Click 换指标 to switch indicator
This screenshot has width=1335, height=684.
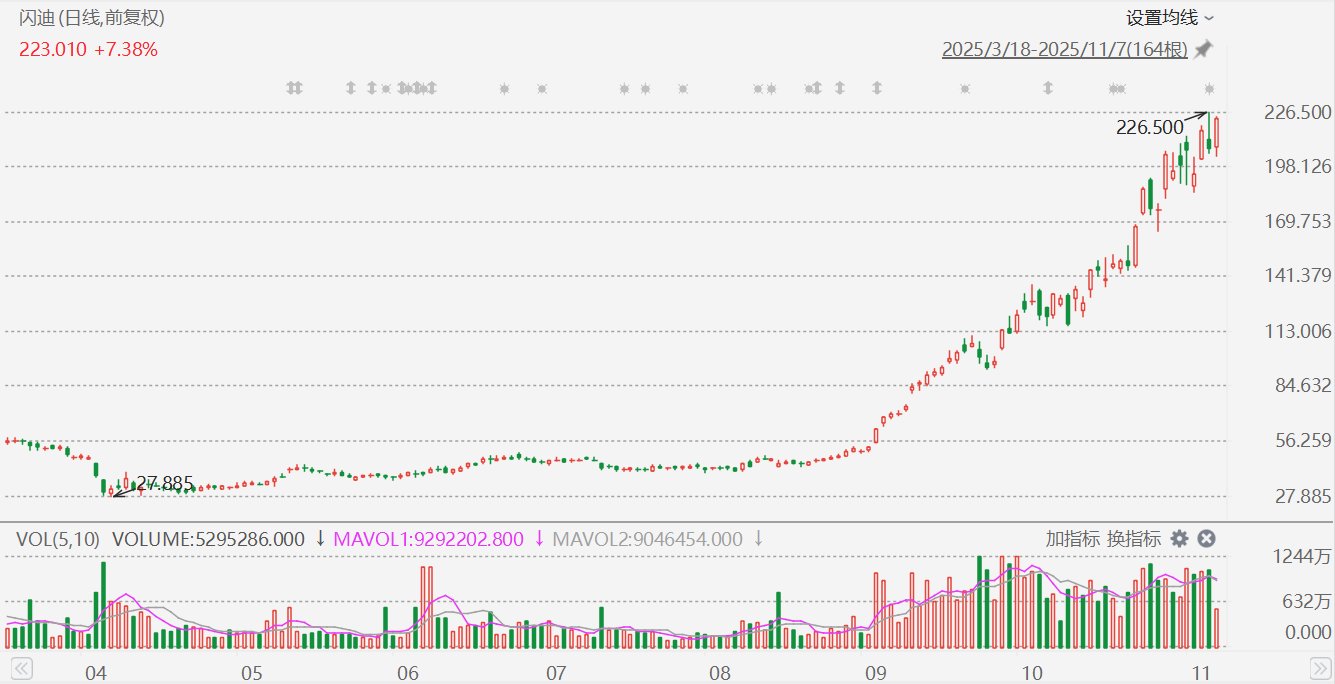(x=1133, y=539)
